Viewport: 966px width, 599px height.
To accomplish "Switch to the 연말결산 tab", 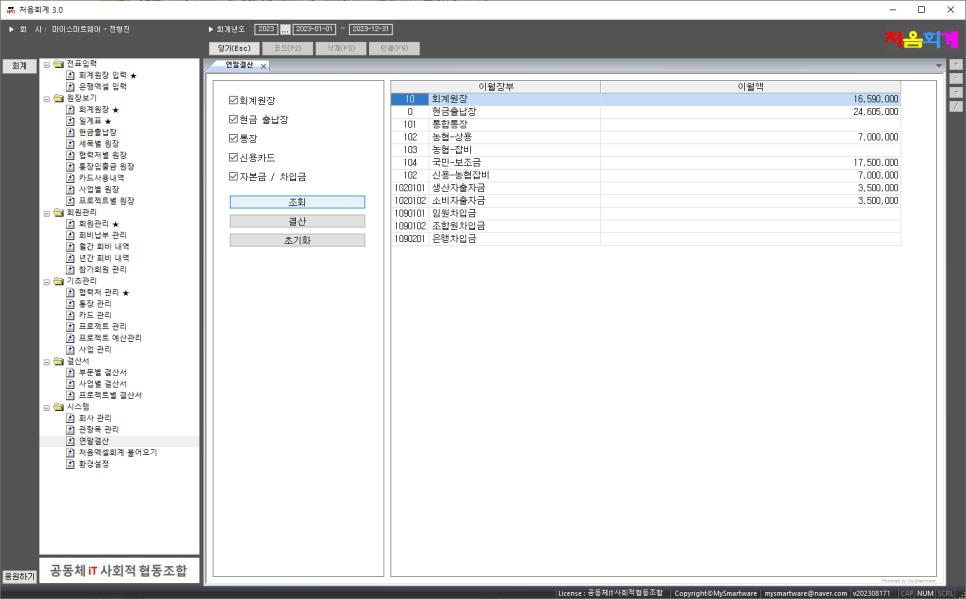I will (239, 65).
